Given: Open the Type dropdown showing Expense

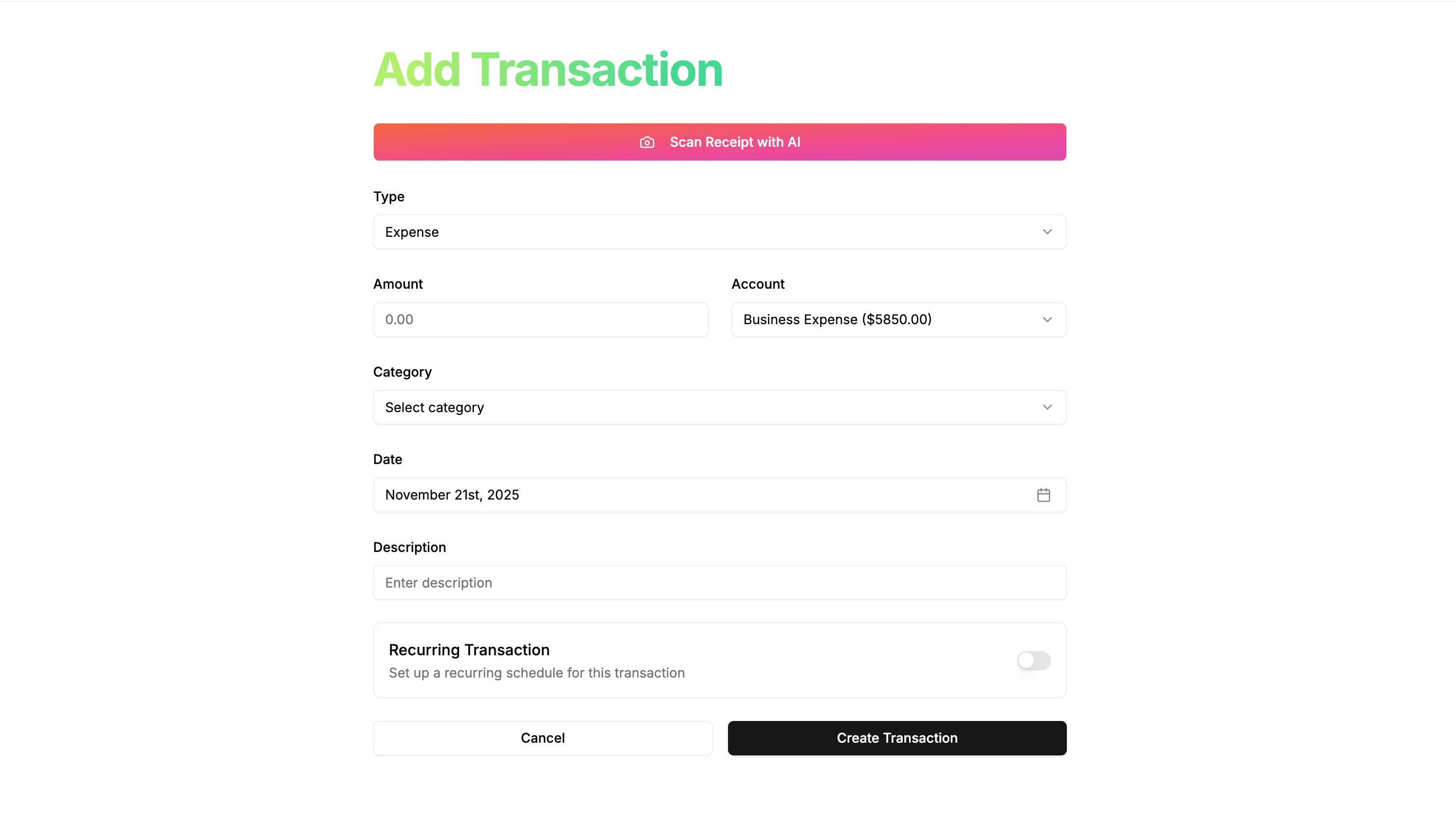Looking at the screenshot, I should pyautogui.click(x=719, y=231).
